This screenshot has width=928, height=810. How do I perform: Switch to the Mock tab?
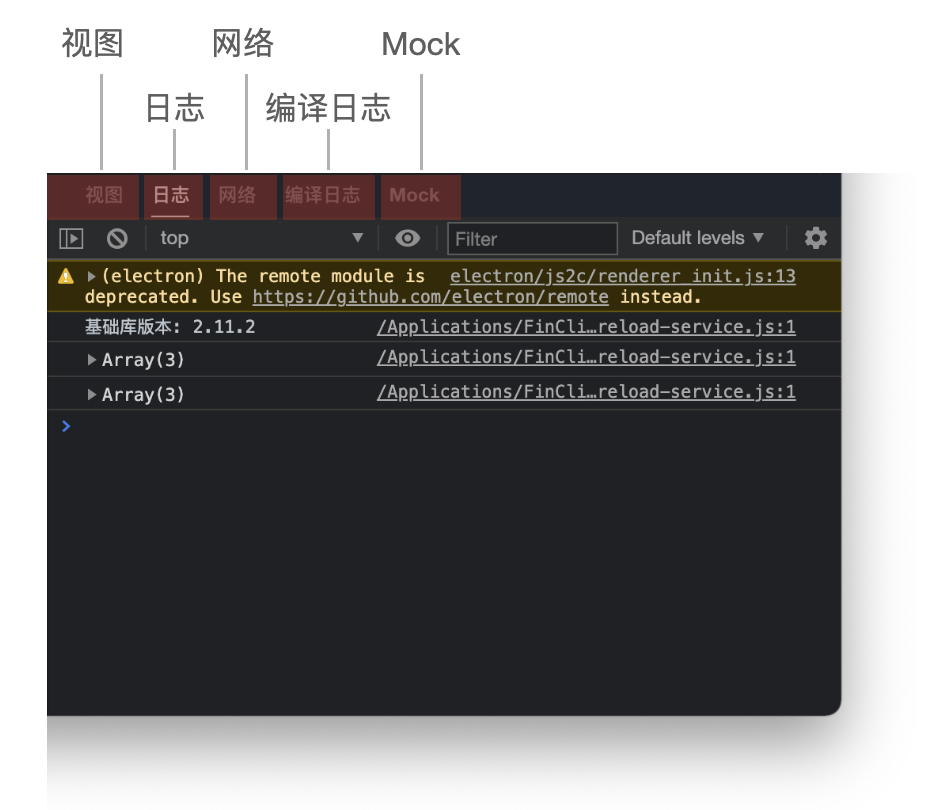coord(421,196)
